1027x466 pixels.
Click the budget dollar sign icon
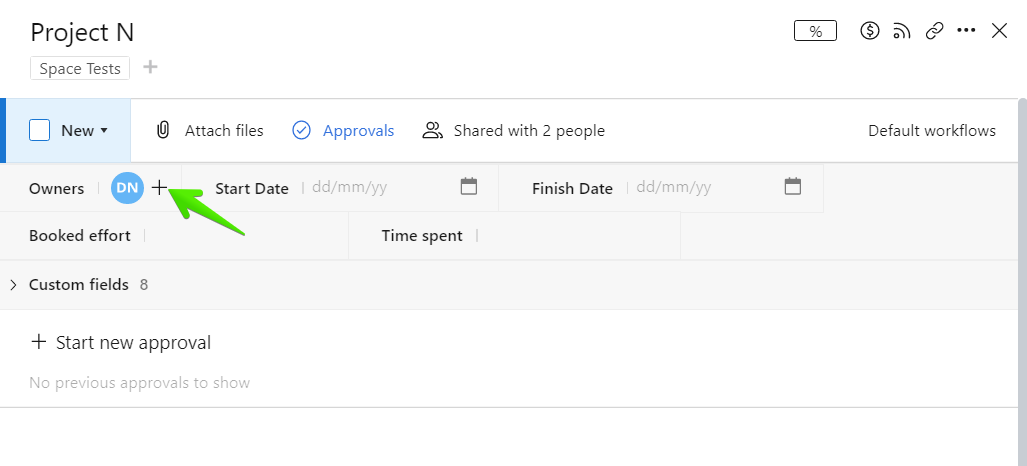(870, 31)
